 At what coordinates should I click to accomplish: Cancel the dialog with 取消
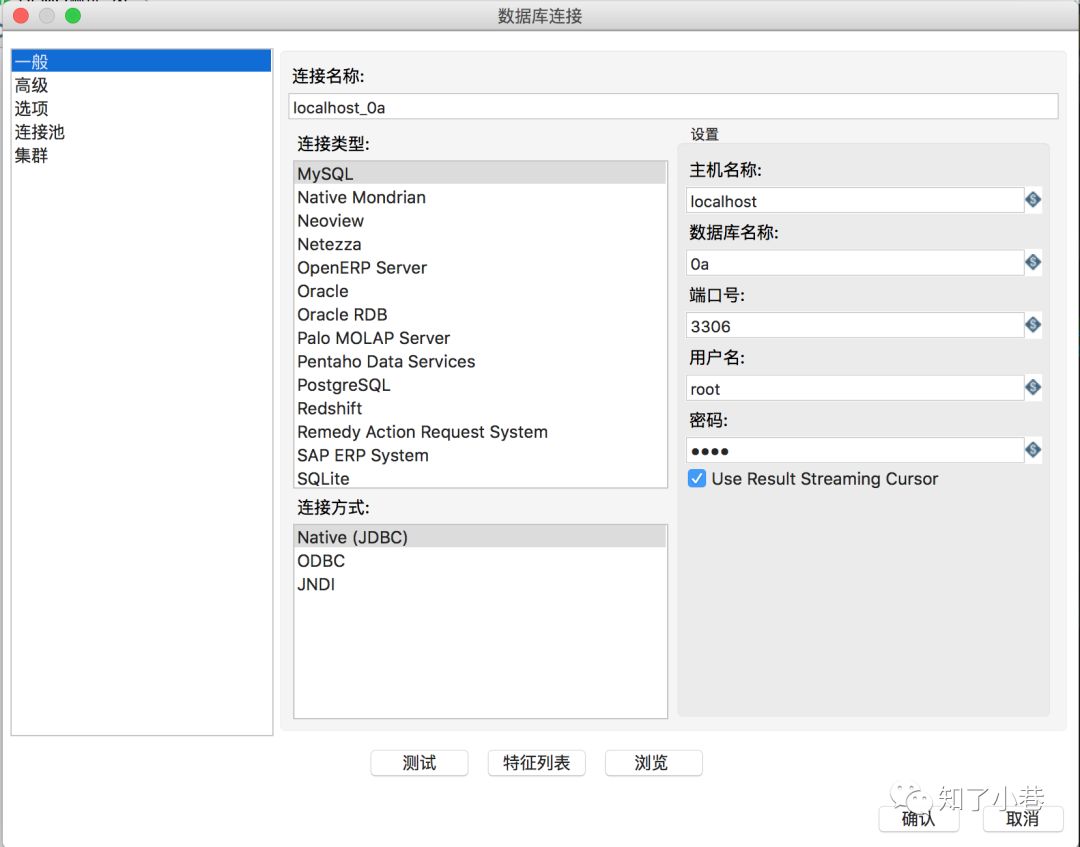click(1021, 819)
